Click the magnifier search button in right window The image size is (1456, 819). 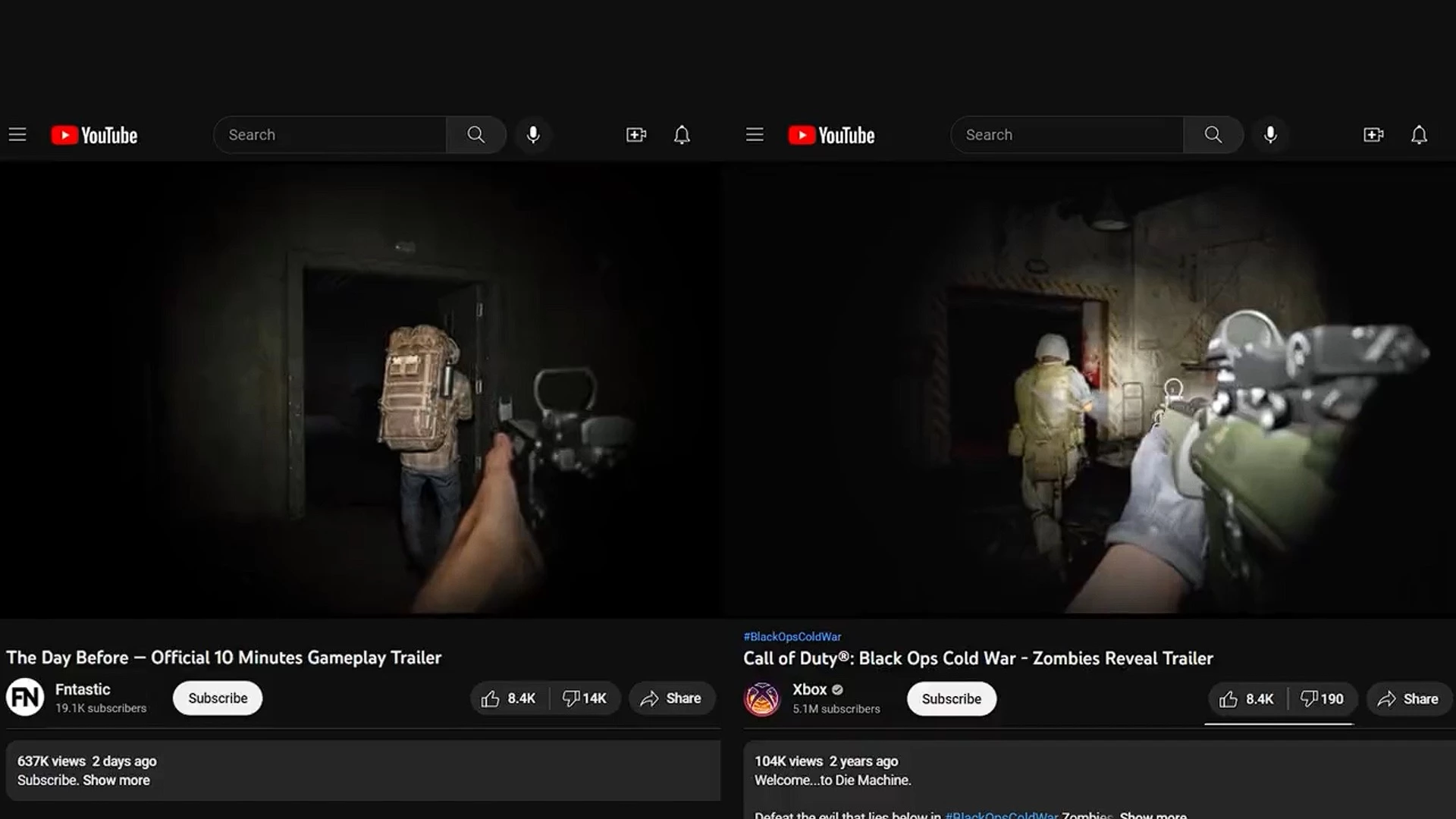1213,135
